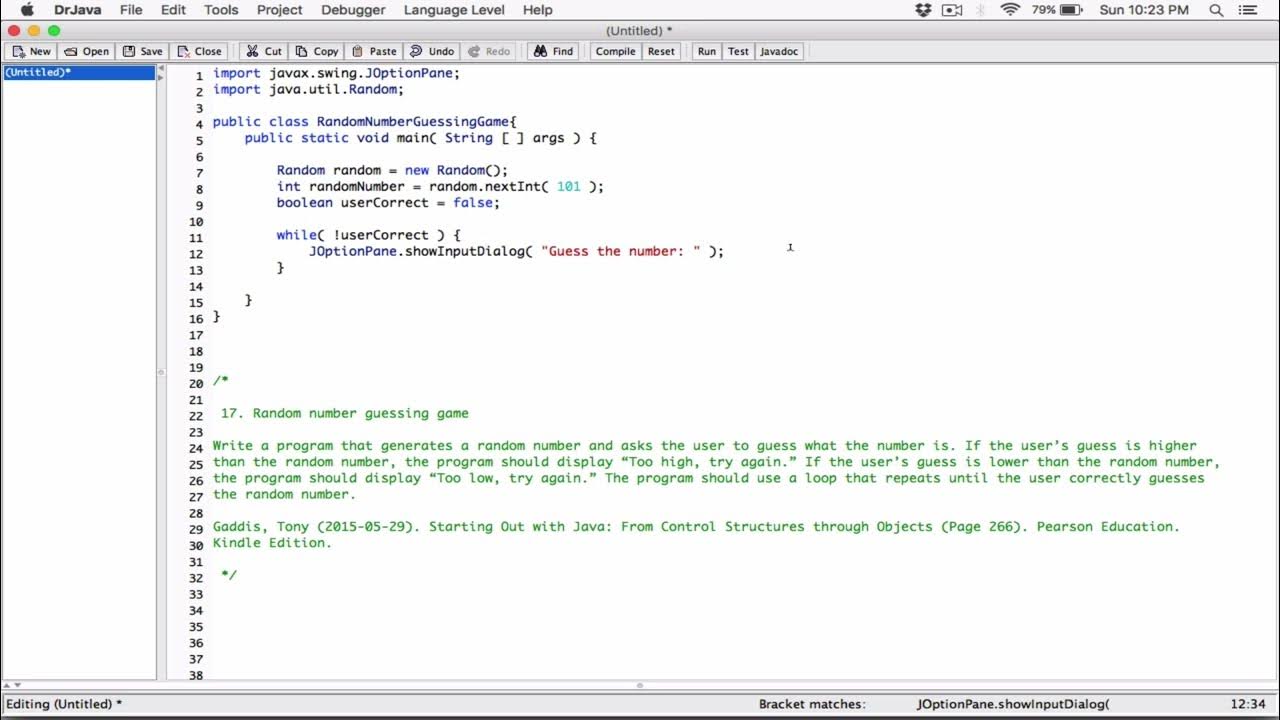1280x720 pixels.
Task: Paste from clipboard using the Paste button
Action: [x=373, y=51]
